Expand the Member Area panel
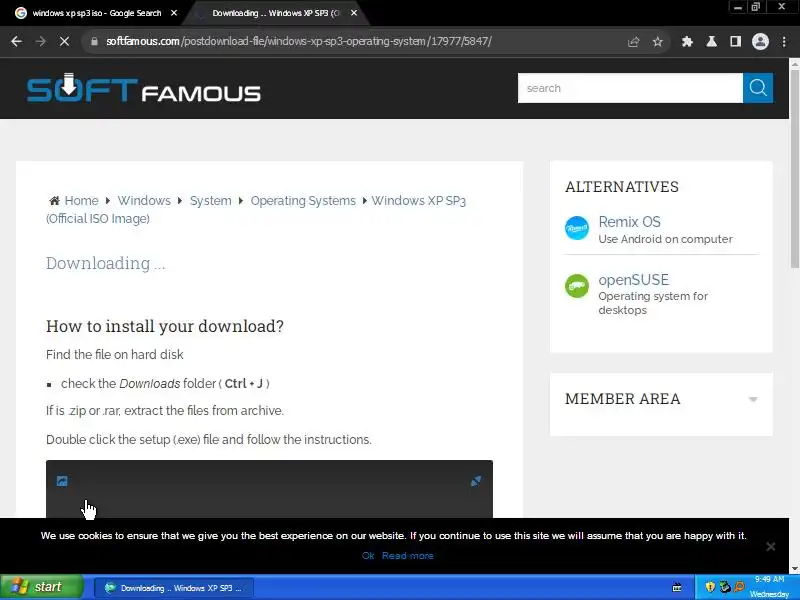The width and height of the screenshot is (800, 600). (x=753, y=399)
